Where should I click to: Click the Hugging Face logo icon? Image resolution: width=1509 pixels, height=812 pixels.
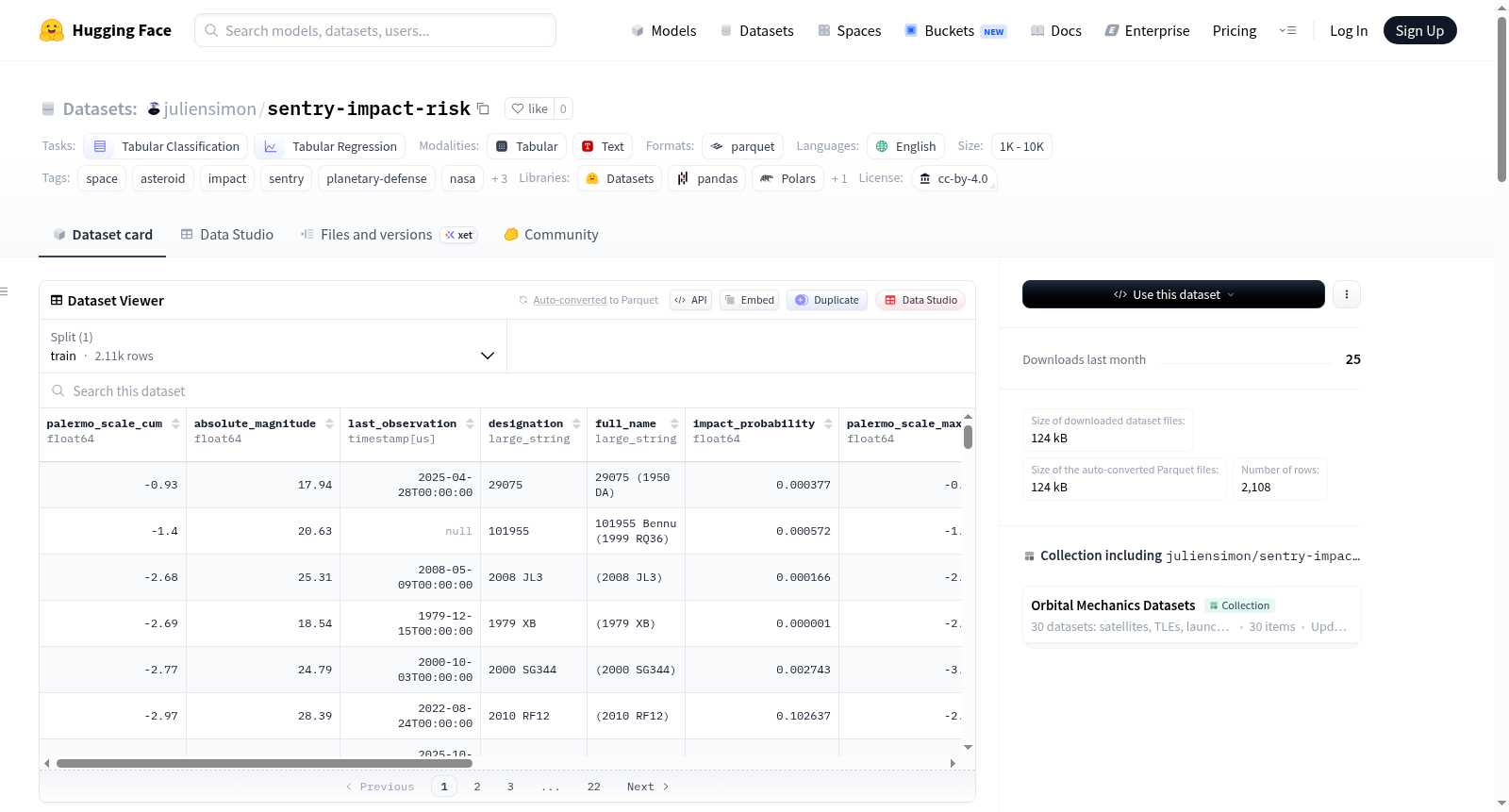[x=52, y=30]
